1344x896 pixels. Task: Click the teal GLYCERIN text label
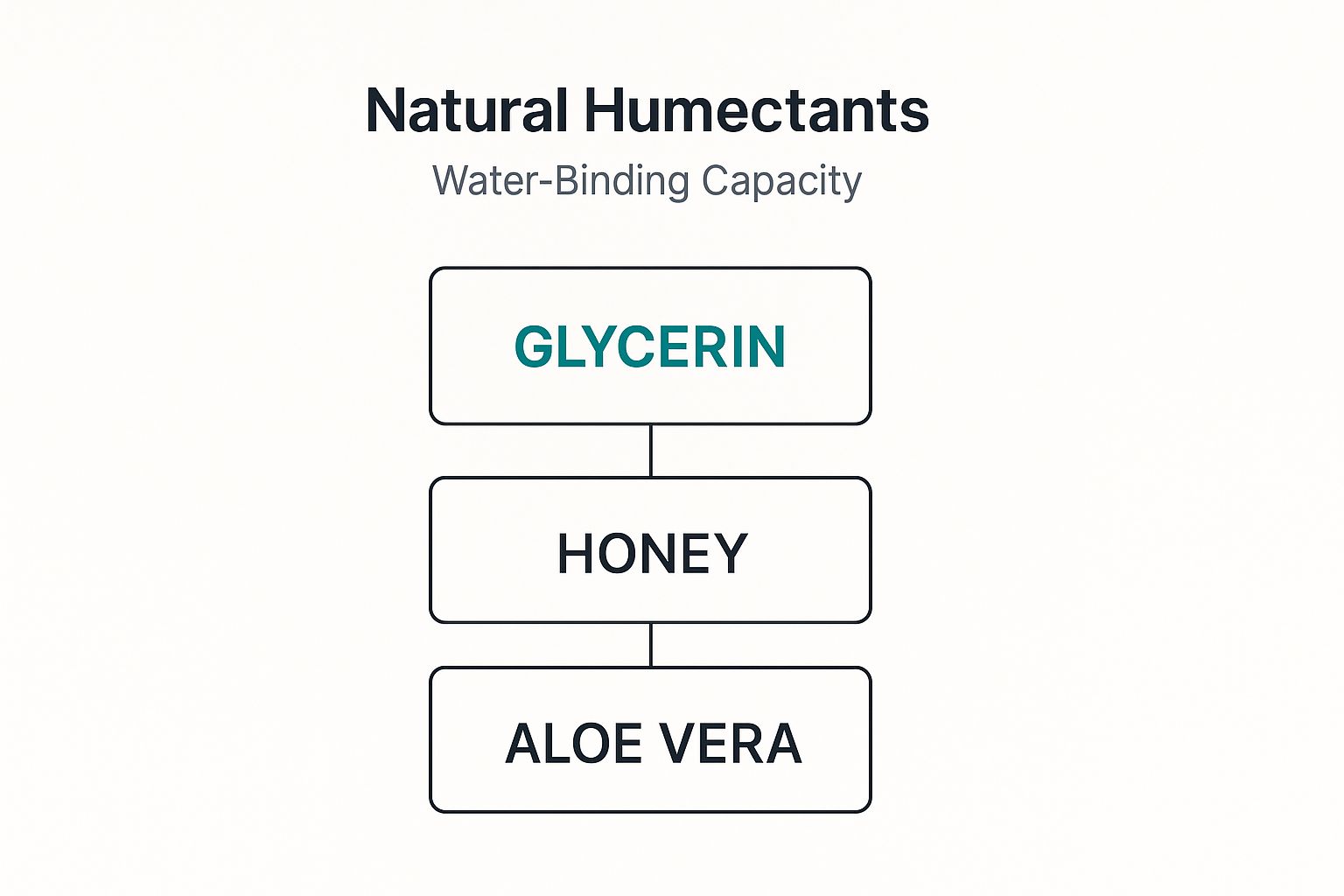coord(650,346)
